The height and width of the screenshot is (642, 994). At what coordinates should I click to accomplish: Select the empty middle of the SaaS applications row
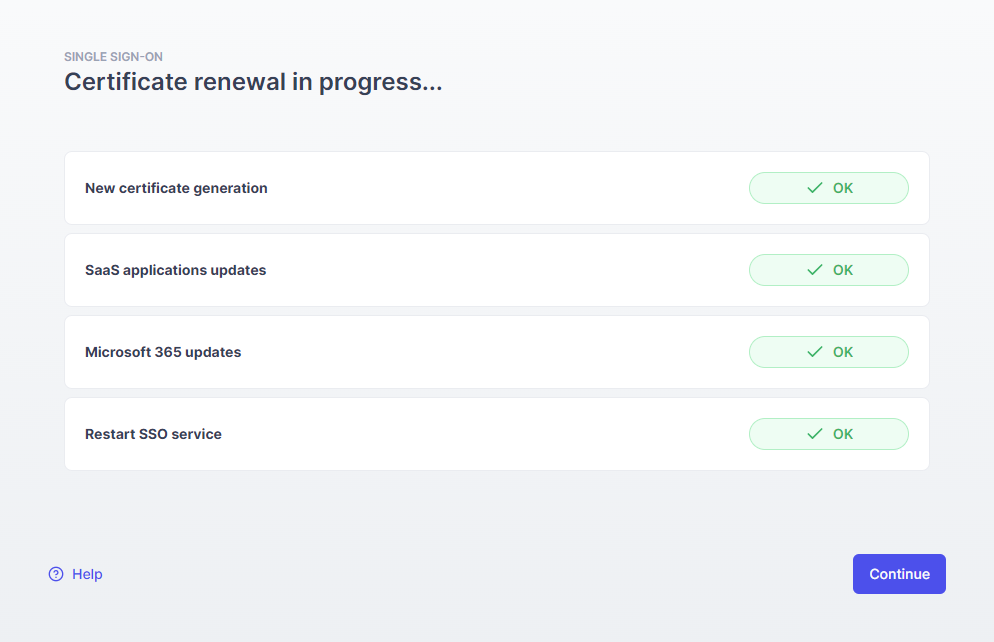[x=500, y=270]
